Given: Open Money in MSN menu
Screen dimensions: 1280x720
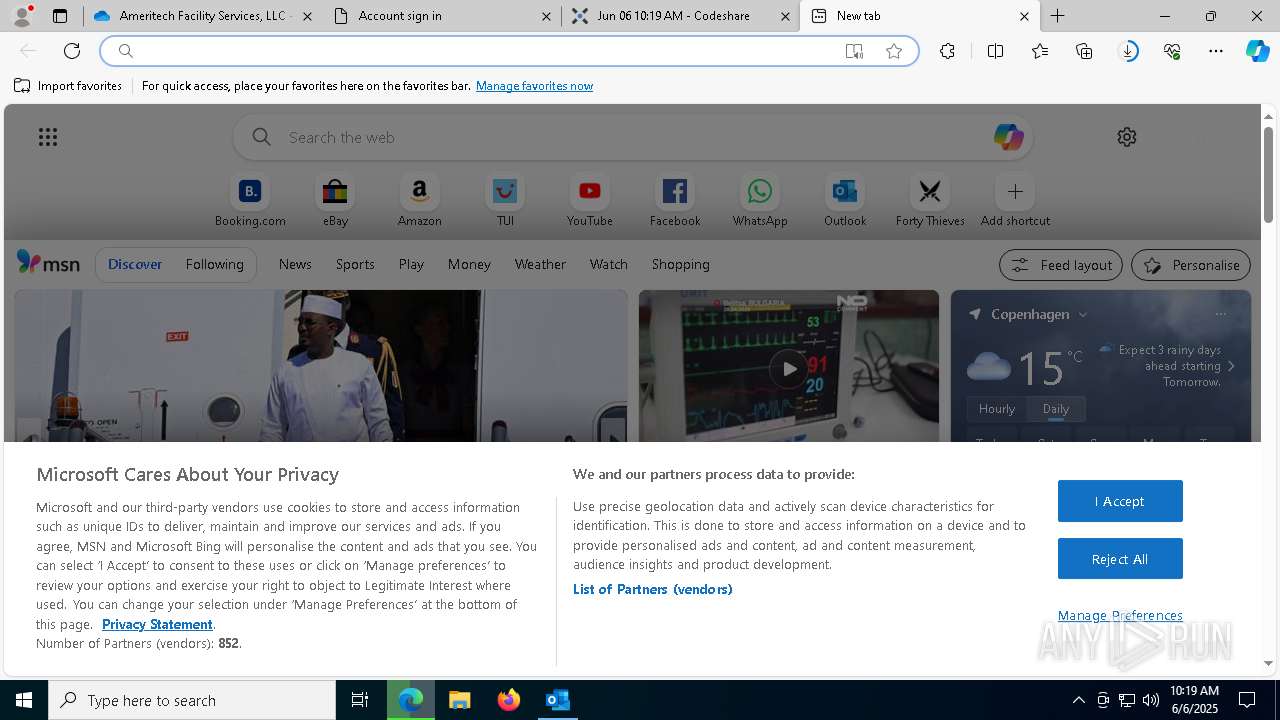Looking at the screenshot, I should [469, 264].
